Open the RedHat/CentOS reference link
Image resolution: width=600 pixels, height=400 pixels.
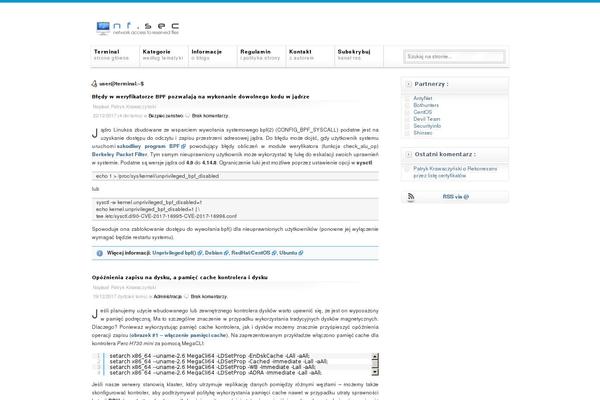253,253
